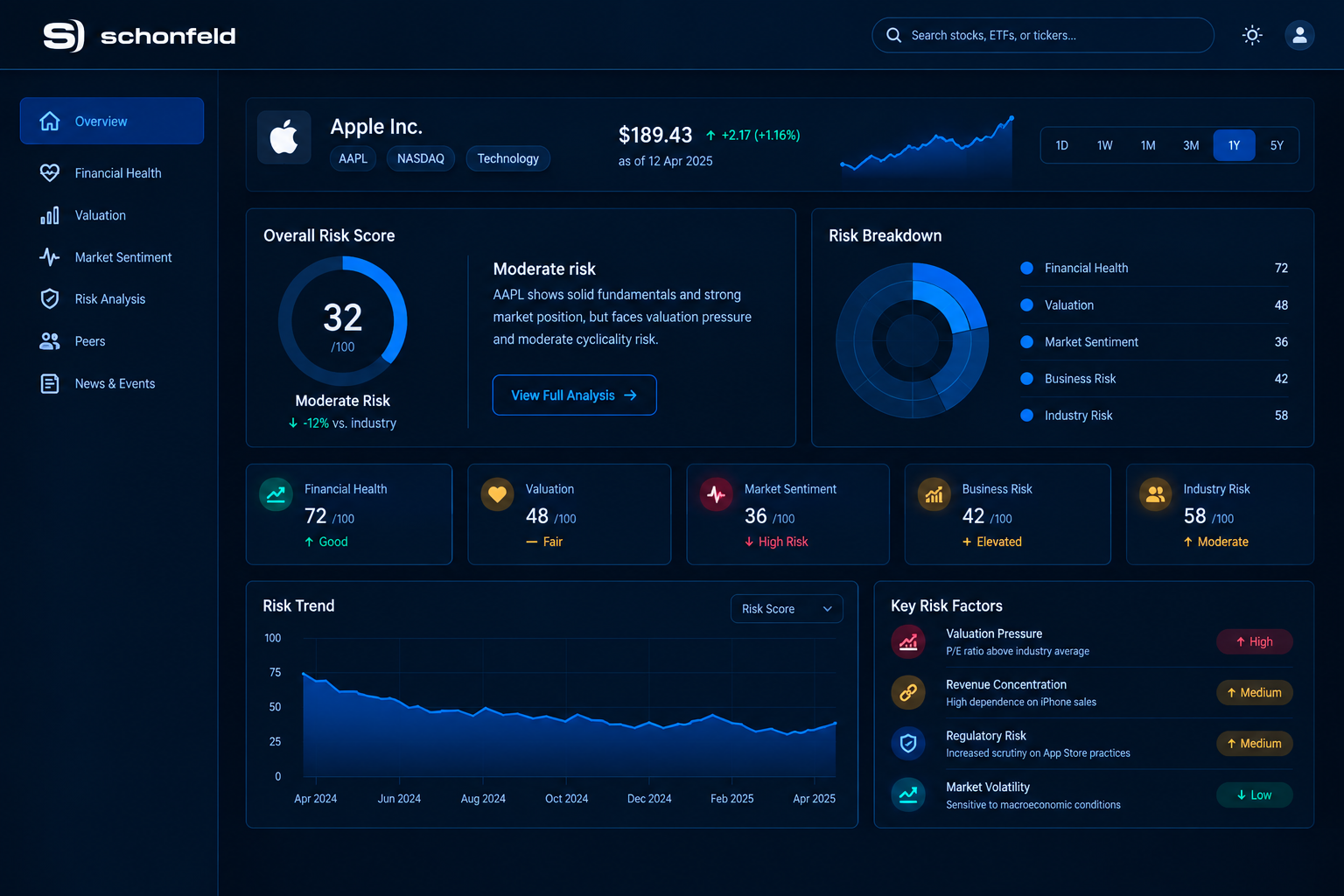Click the Financial Health heart icon in sidebar
Image resolution: width=1344 pixels, height=896 pixels.
coord(50,172)
